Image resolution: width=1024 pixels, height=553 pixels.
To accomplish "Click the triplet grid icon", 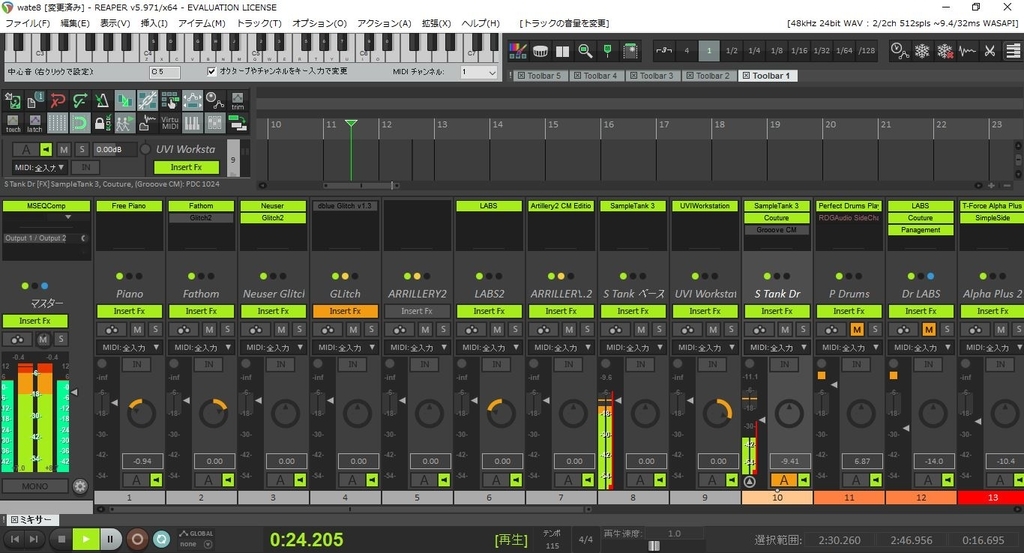I will pos(664,51).
